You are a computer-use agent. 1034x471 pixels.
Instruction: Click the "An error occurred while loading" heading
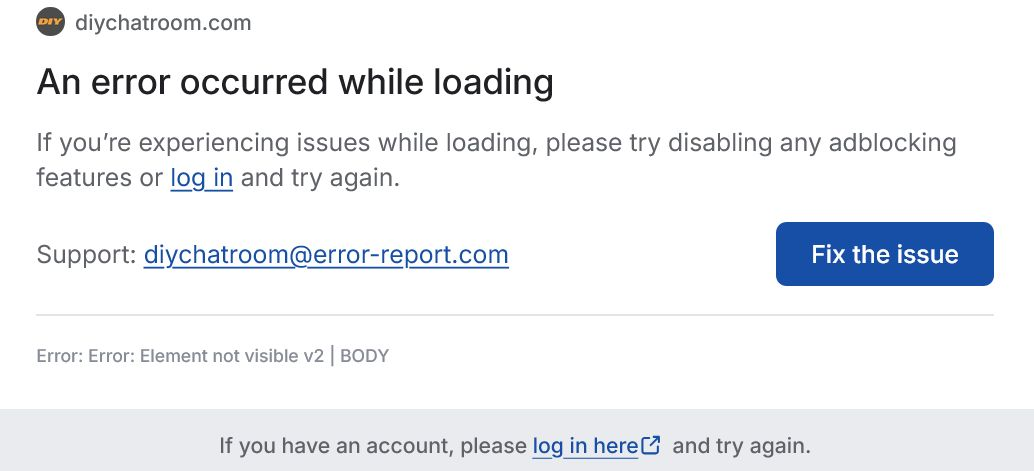tap(295, 82)
